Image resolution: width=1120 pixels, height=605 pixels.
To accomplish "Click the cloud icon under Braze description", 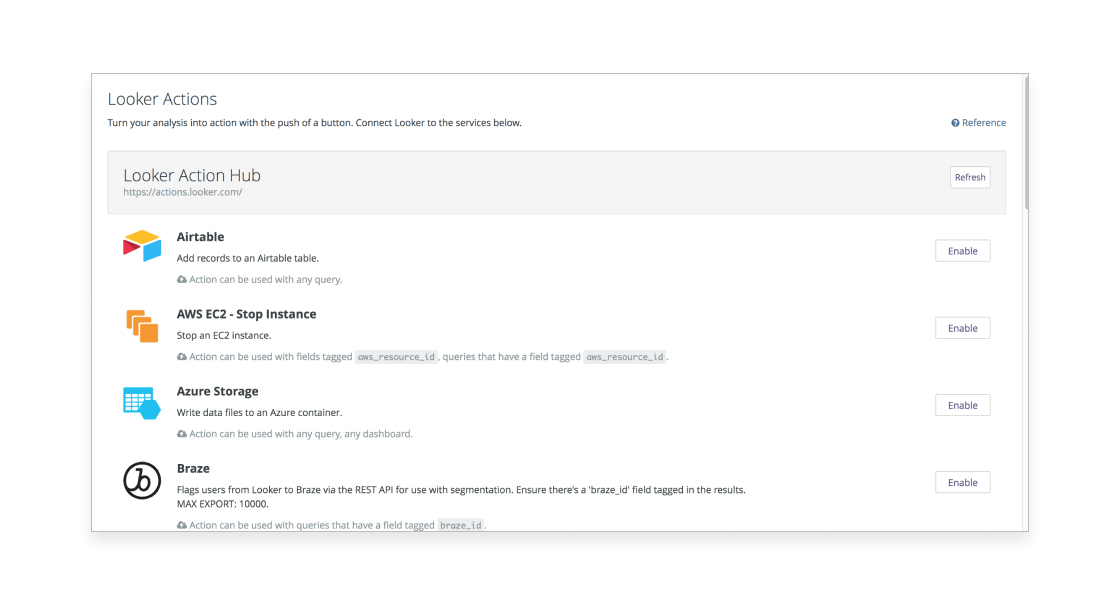I will coord(182,525).
